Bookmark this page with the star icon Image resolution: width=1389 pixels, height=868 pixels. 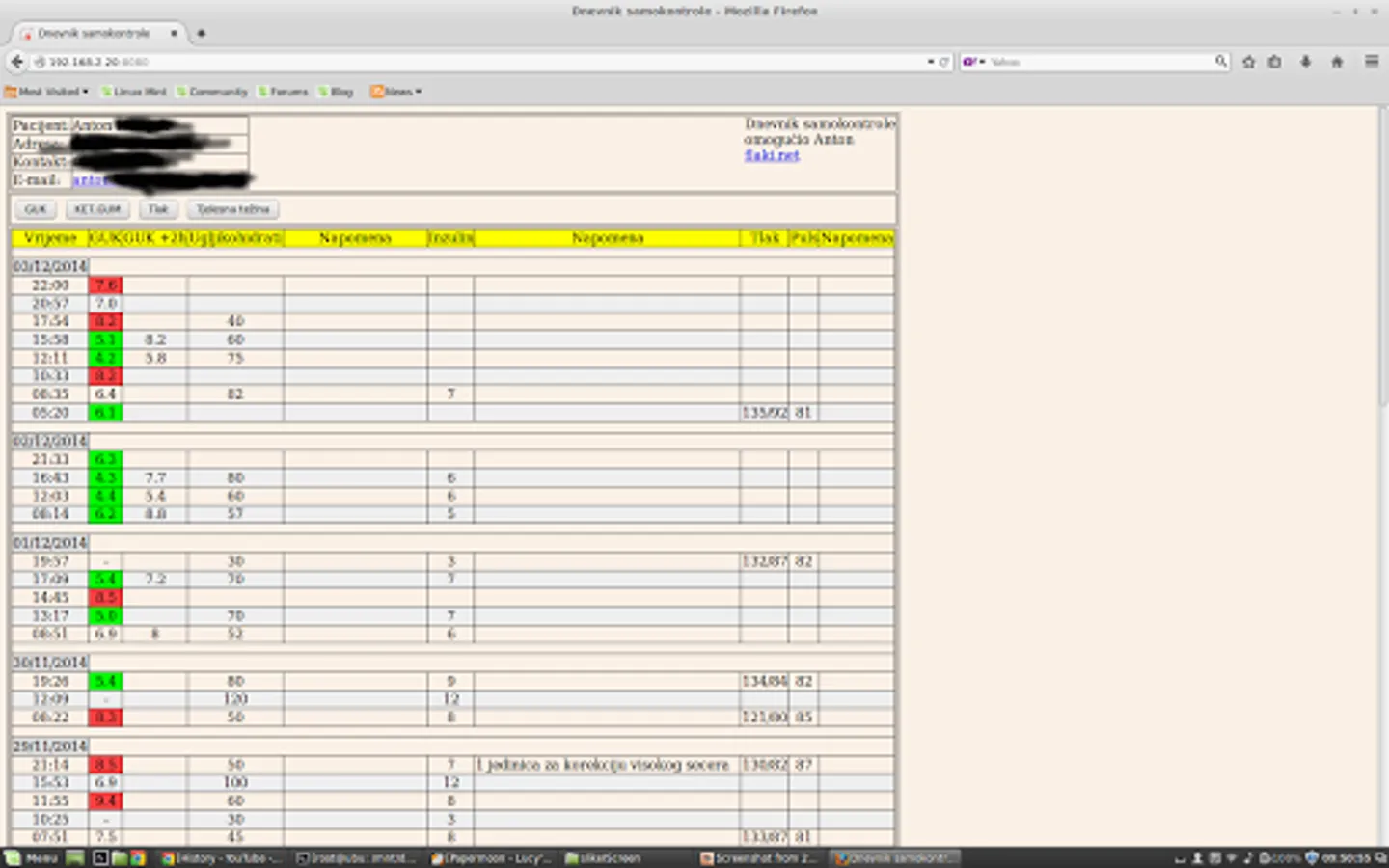coord(1249,62)
